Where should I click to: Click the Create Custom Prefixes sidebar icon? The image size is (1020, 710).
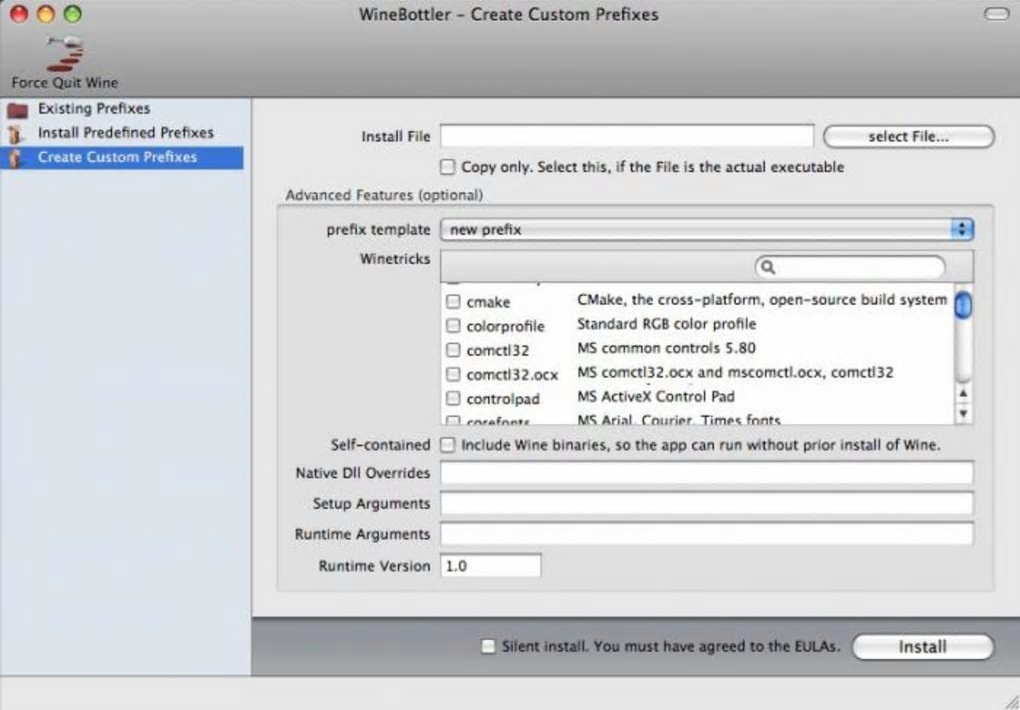16,158
